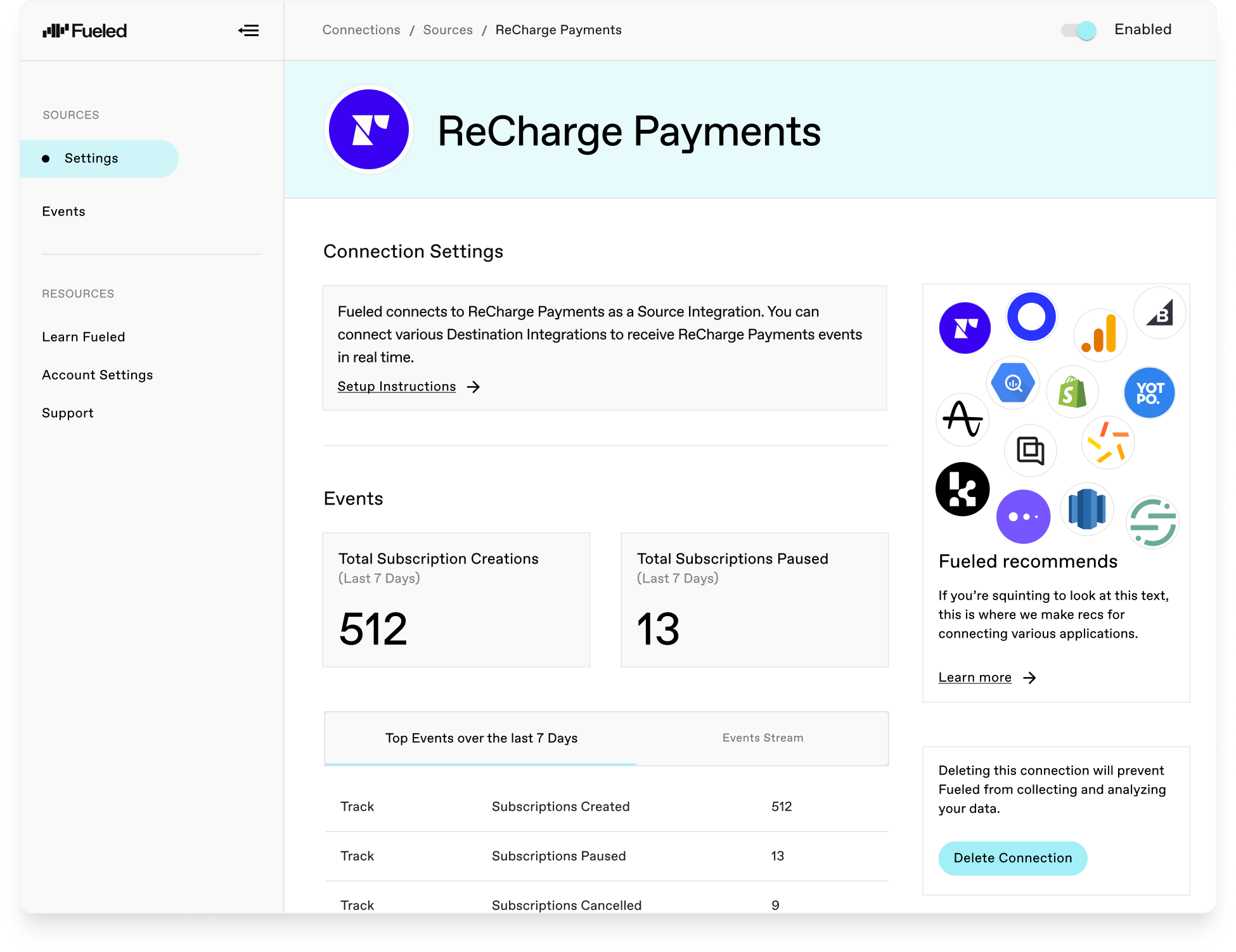Select the BigQuery hexagon icon
Screen dimensions: 1236x952
1013,383
